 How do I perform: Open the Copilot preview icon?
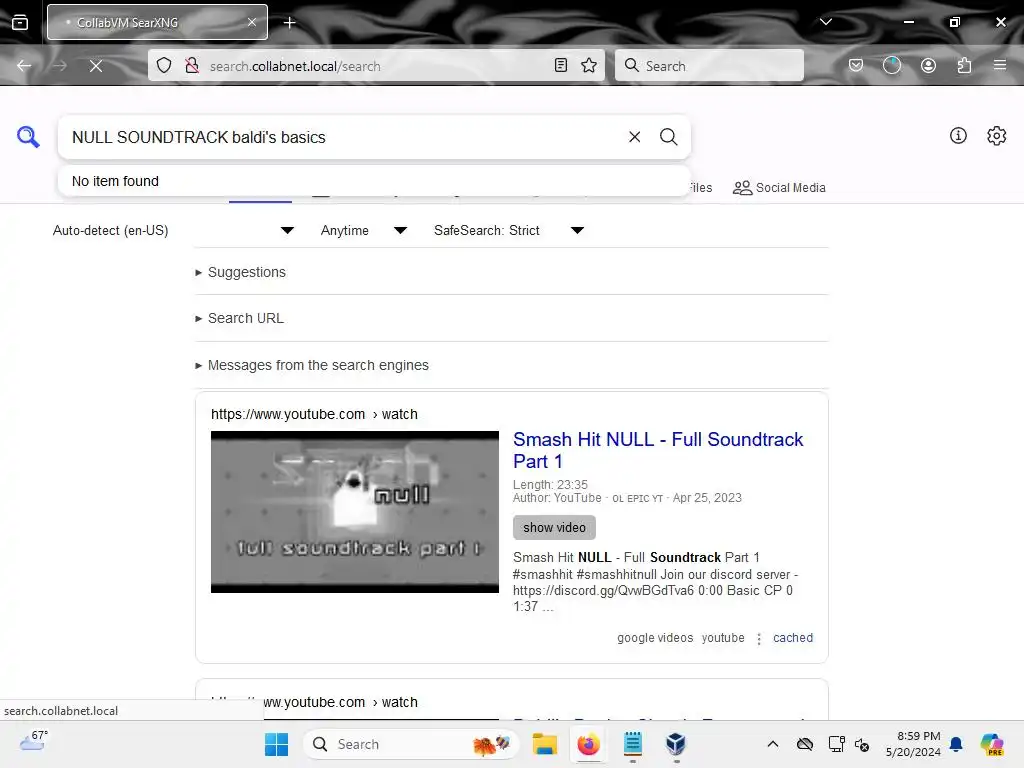click(992, 744)
